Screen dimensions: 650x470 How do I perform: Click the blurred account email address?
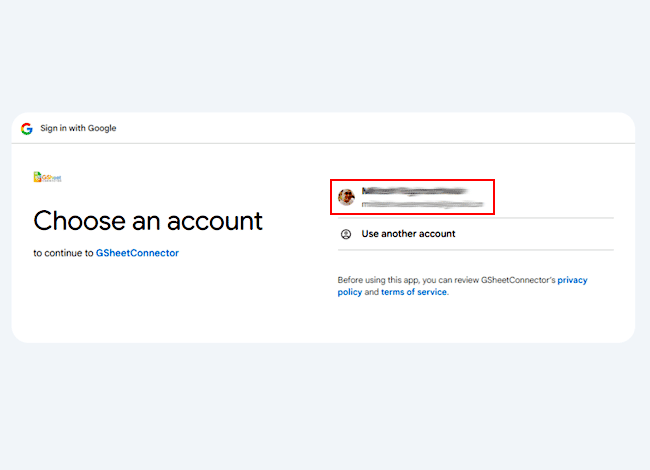420,204
